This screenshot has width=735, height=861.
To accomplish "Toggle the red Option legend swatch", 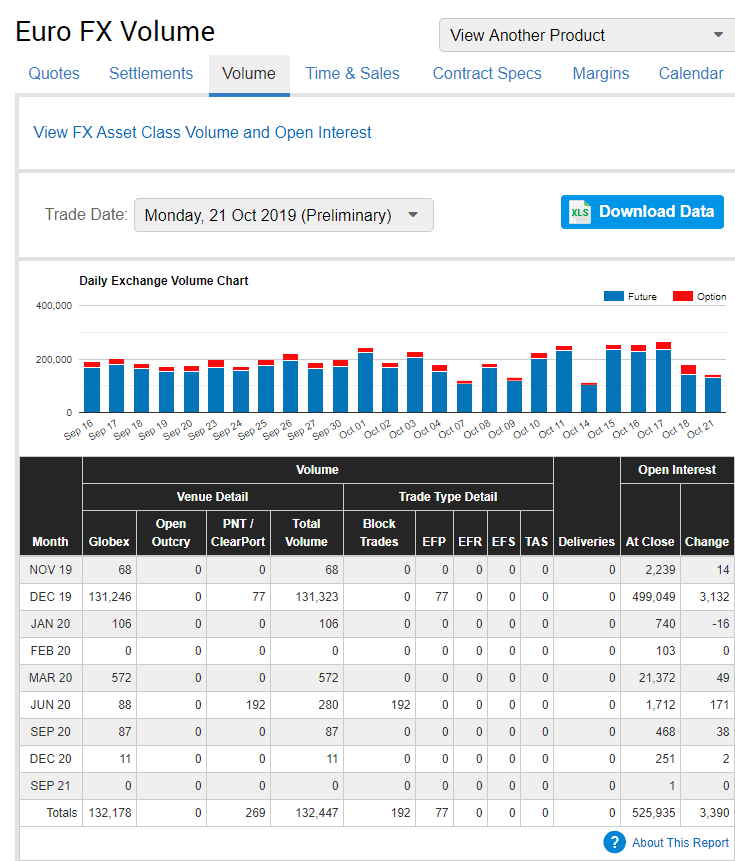I will 683,297.
